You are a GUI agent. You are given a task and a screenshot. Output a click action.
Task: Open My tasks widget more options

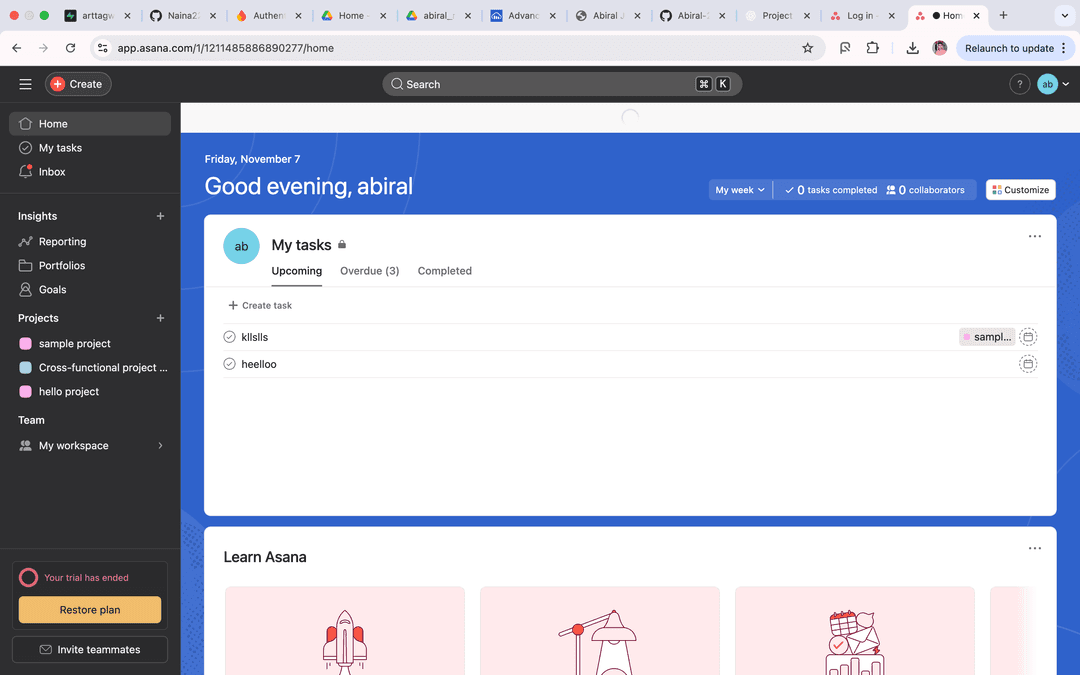[1035, 237]
